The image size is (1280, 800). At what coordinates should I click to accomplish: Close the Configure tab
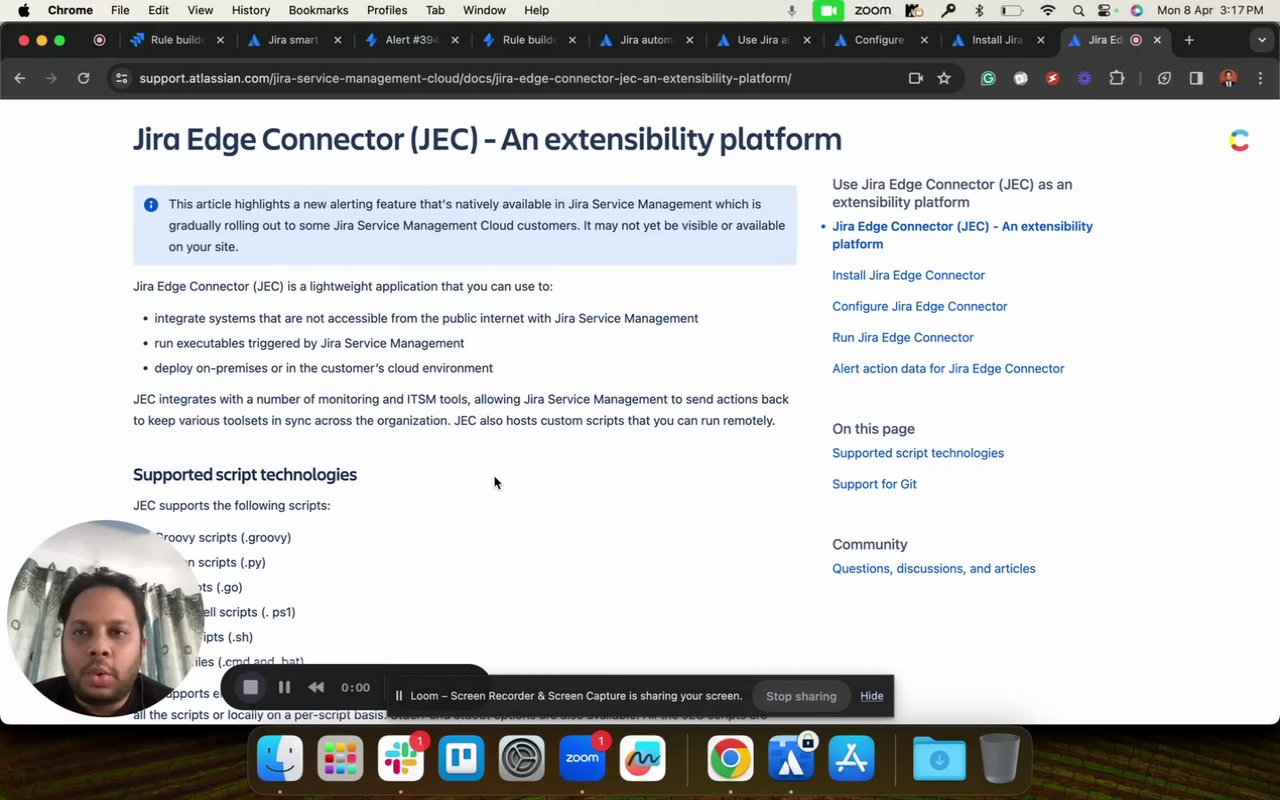tap(924, 40)
